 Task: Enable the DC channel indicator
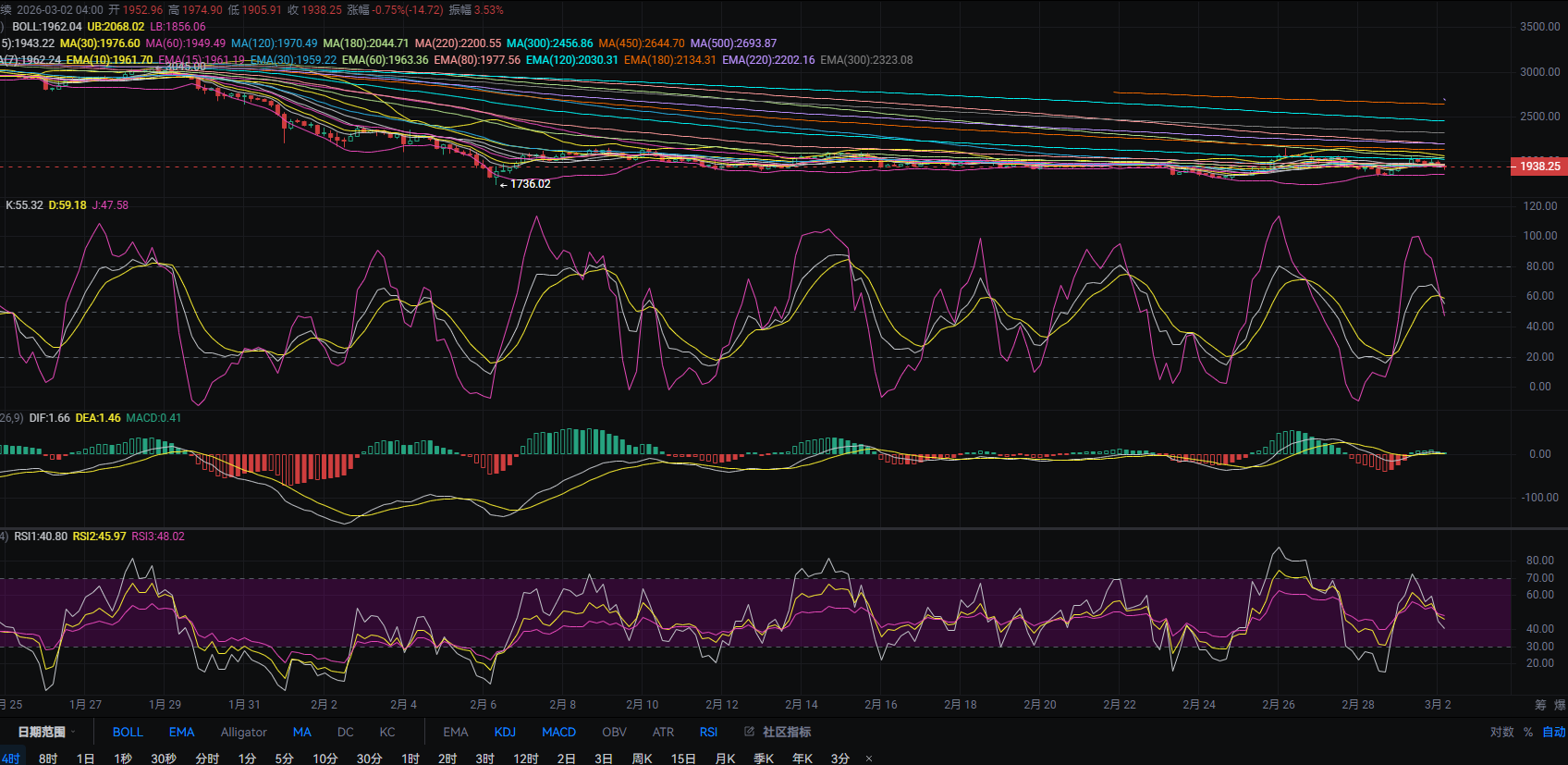(x=345, y=732)
